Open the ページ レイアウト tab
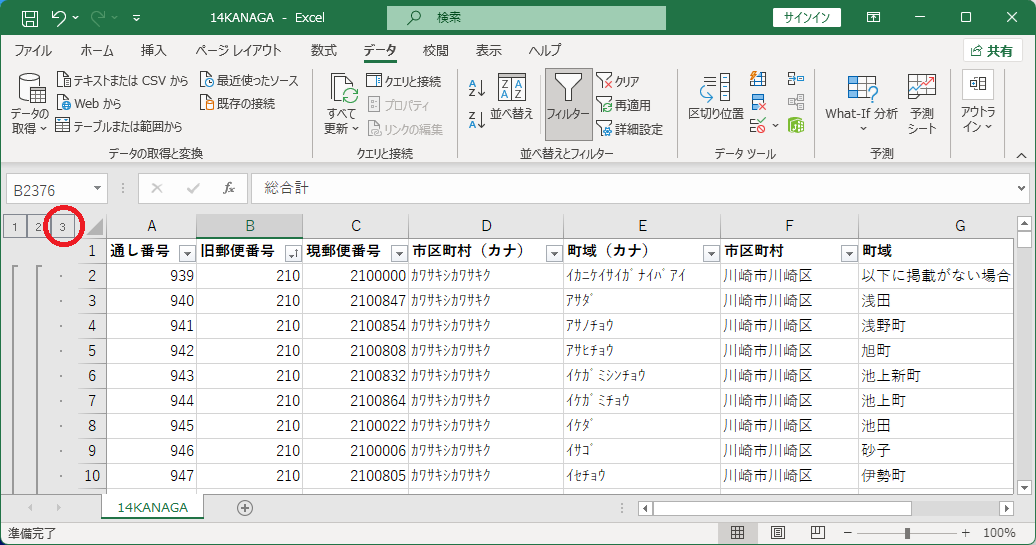This screenshot has height=545, width=1036. point(238,50)
